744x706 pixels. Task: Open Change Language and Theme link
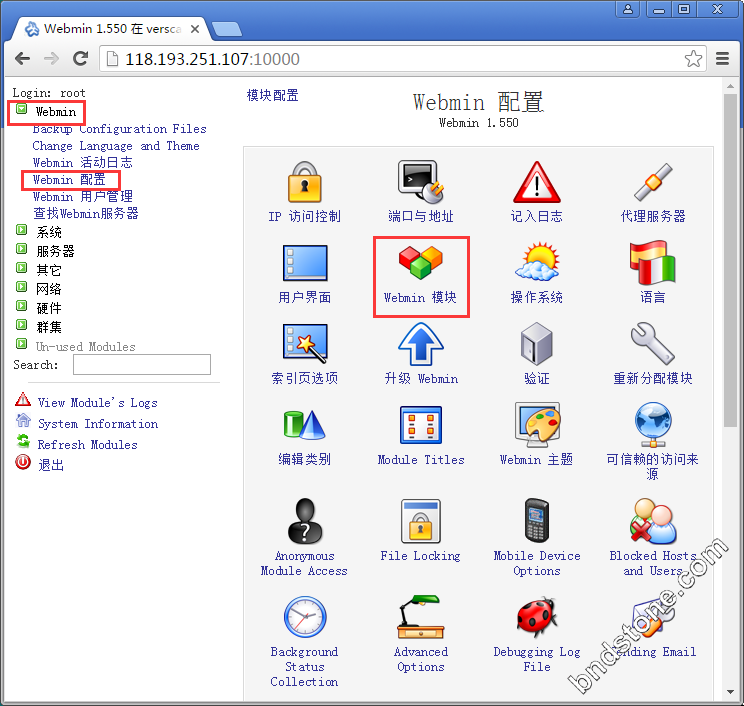pyautogui.click(x=116, y=146)
